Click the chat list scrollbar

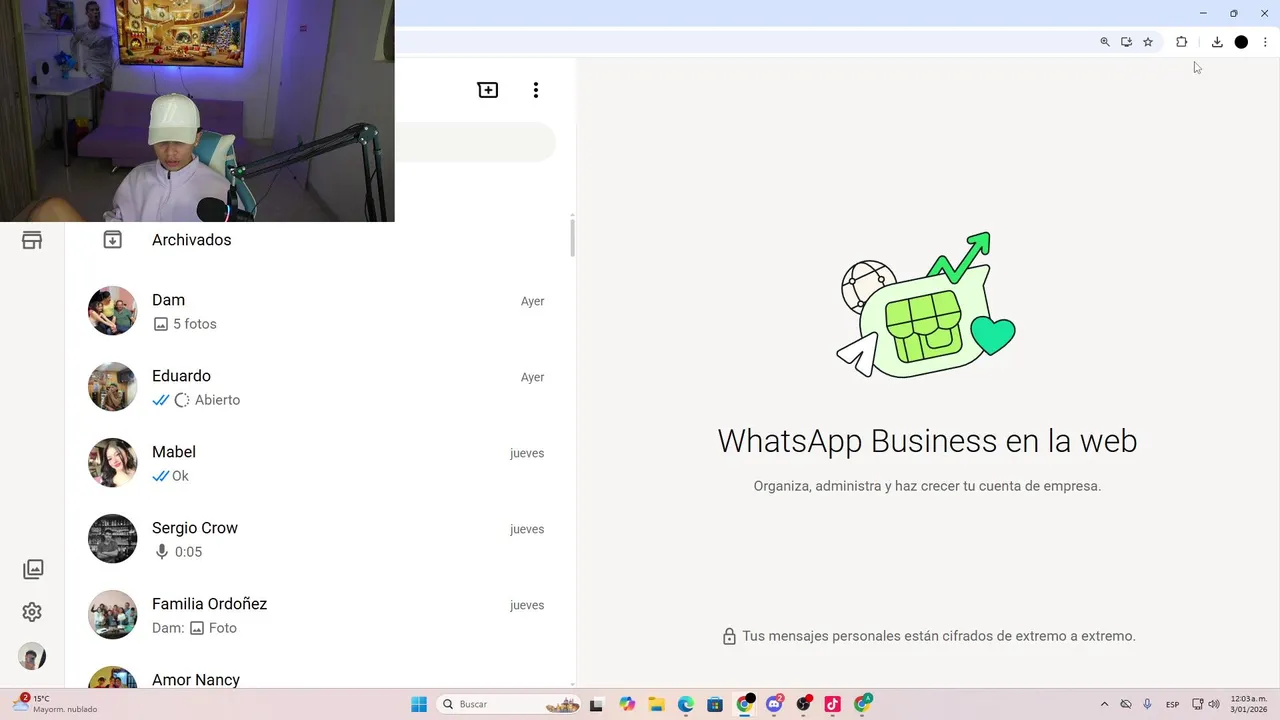[x=572, y=237]
